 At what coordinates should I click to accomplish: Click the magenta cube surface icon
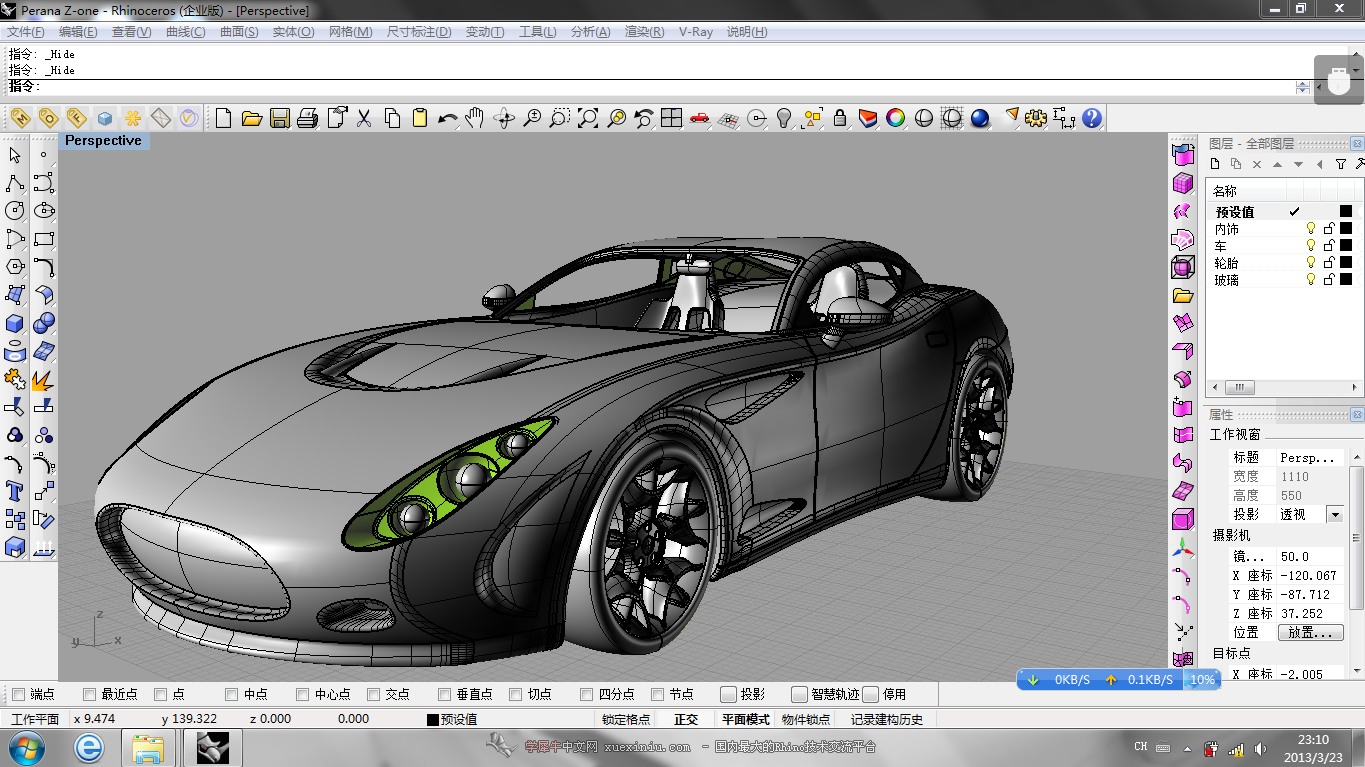pyautogui.click(x=1183, y=183)
